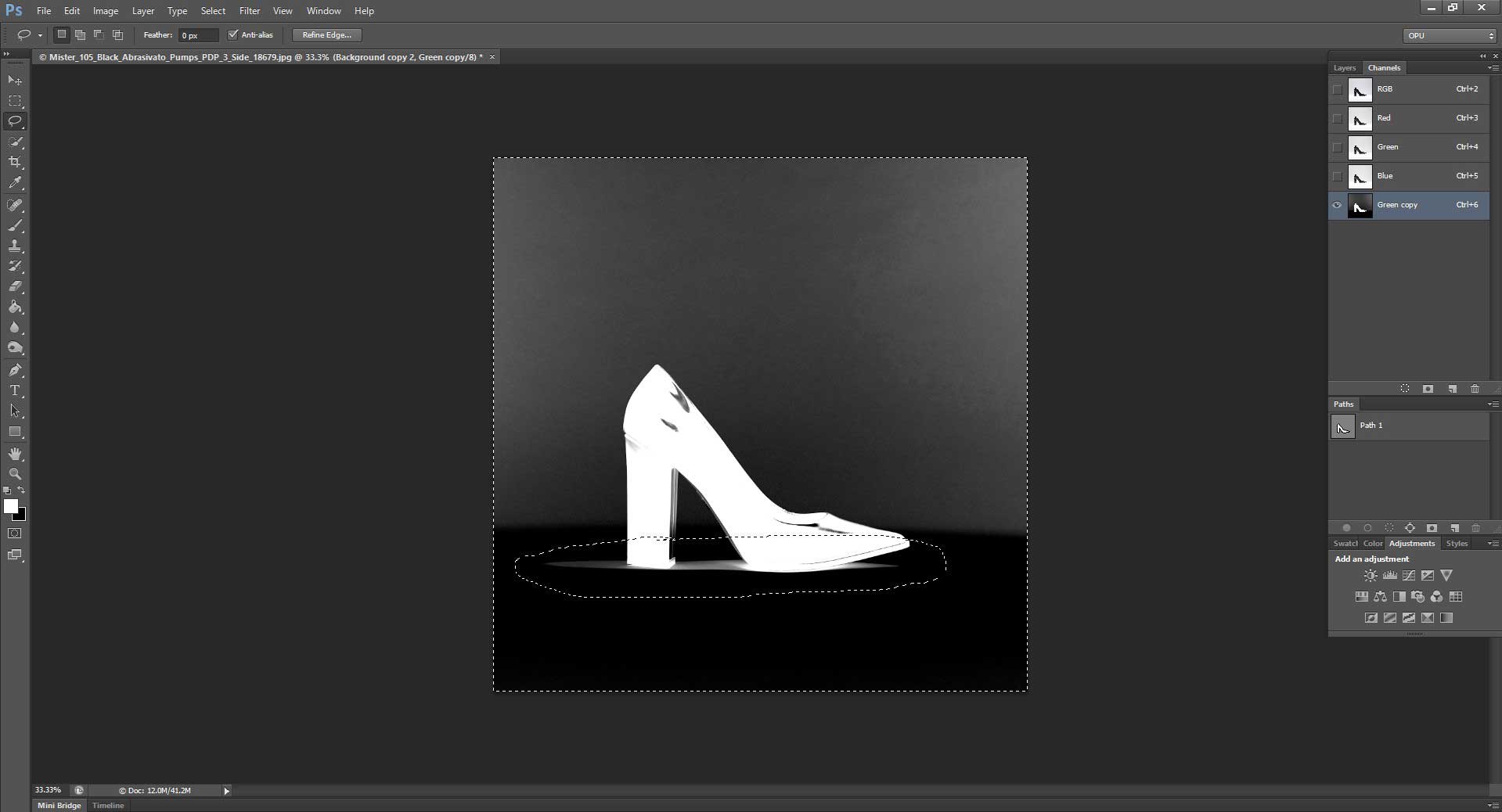
Task: Select the Pen tool
Action: point(15,371)
